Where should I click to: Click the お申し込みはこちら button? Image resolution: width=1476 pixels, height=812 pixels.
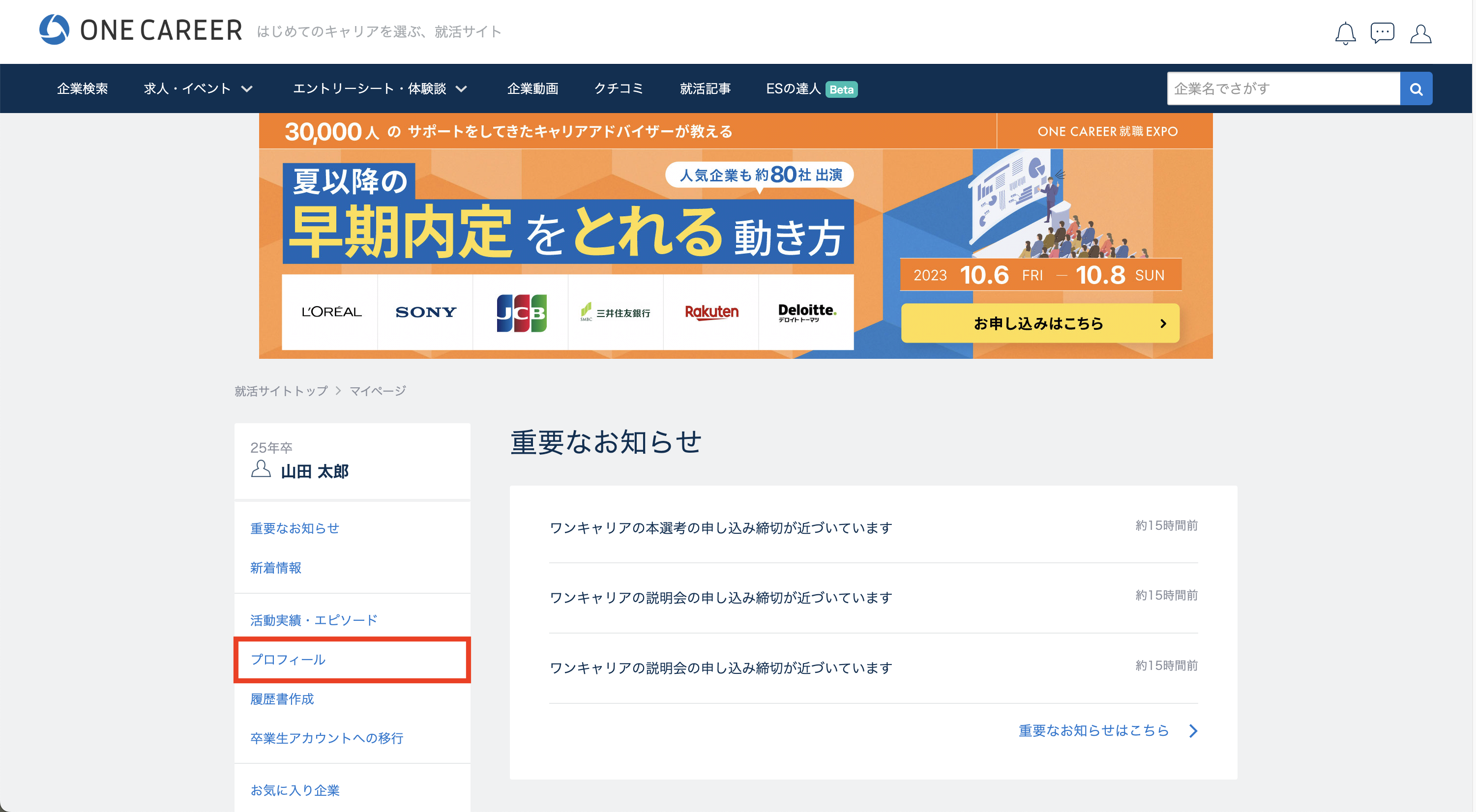(x=1040, y=323)
